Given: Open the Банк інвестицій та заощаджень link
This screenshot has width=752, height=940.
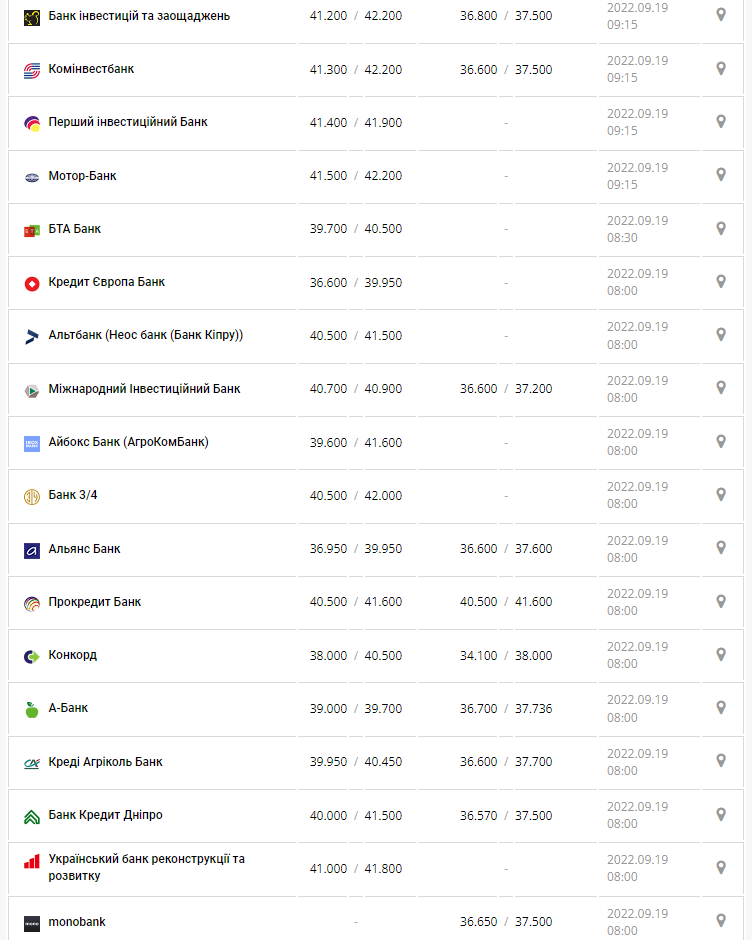Looking at the screenshot, I should tap(139, 16).
